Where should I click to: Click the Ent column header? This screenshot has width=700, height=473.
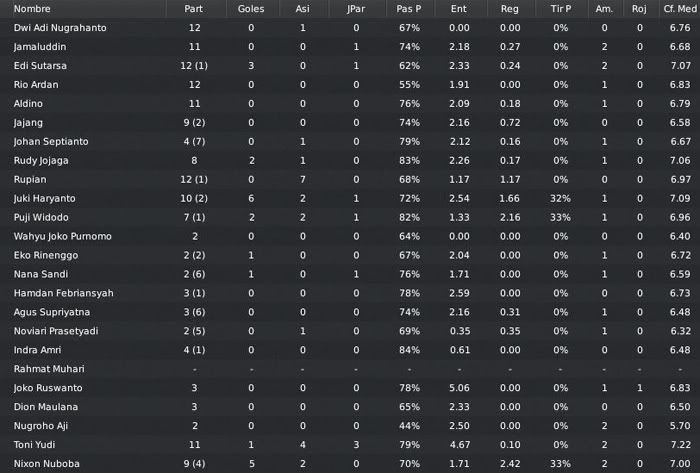[459, 9]
